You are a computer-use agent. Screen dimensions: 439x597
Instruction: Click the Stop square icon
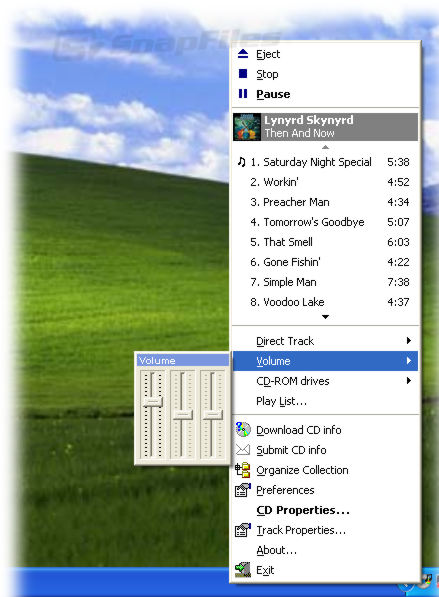click(243, 73)
